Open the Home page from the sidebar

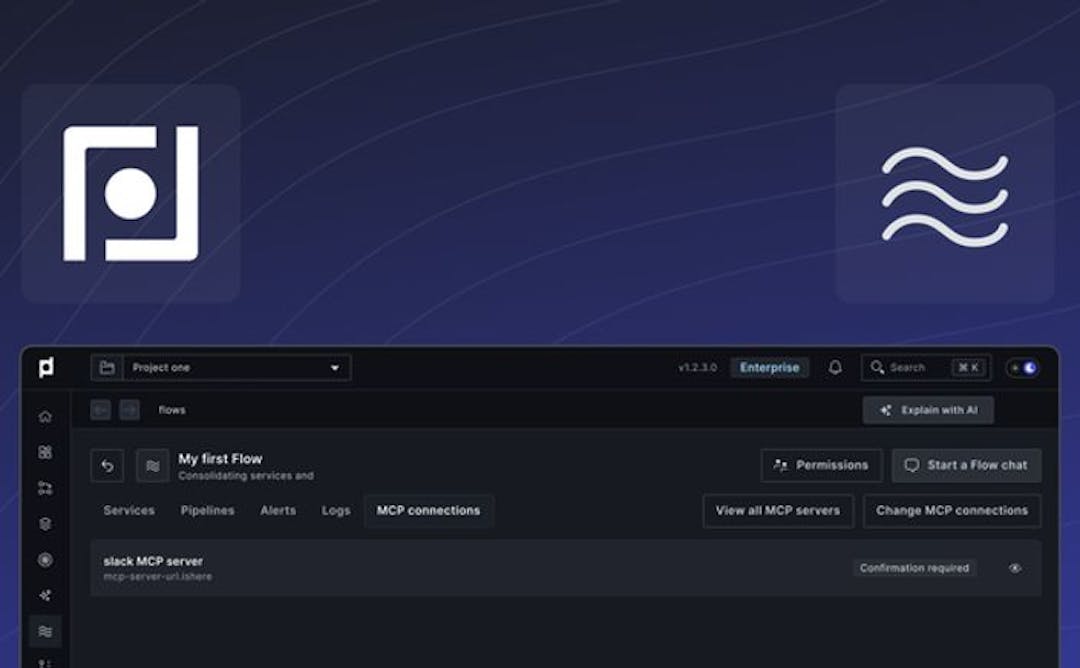[45, 417]
